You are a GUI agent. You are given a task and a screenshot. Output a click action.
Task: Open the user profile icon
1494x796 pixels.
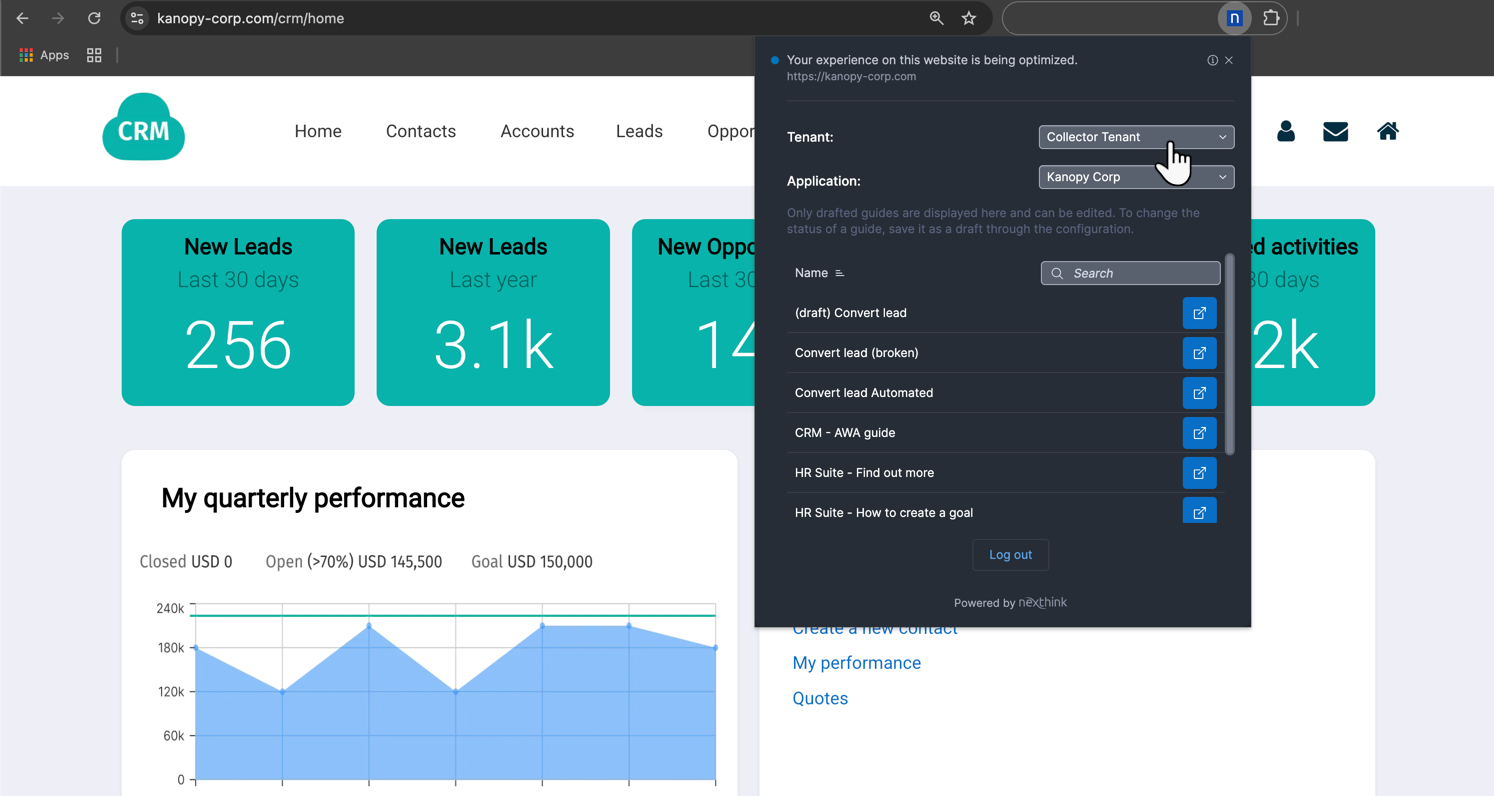[x=1285, y=131]
